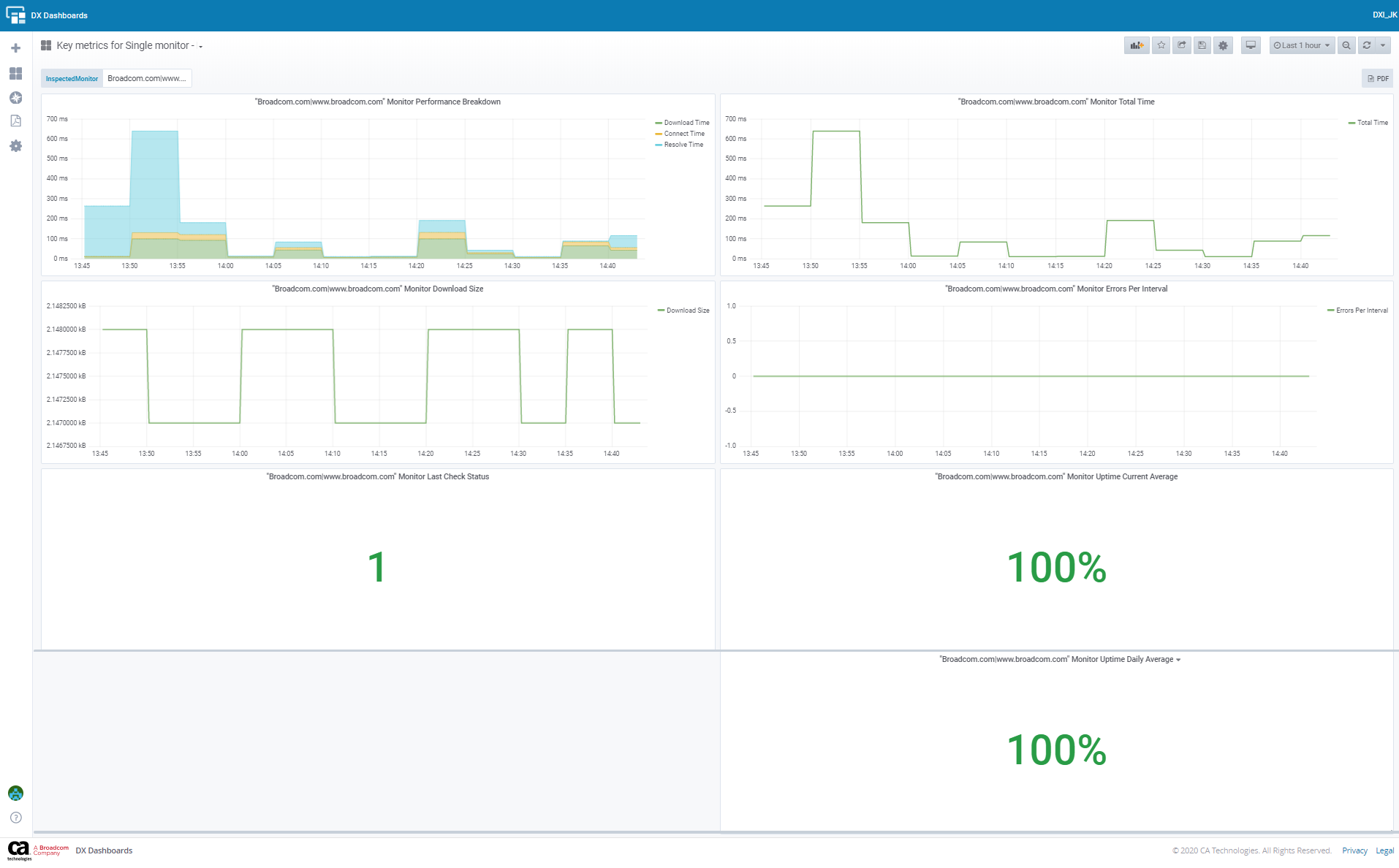
Task: Open the Explore compass icon in sidebar
Action: tap(15, 98)
